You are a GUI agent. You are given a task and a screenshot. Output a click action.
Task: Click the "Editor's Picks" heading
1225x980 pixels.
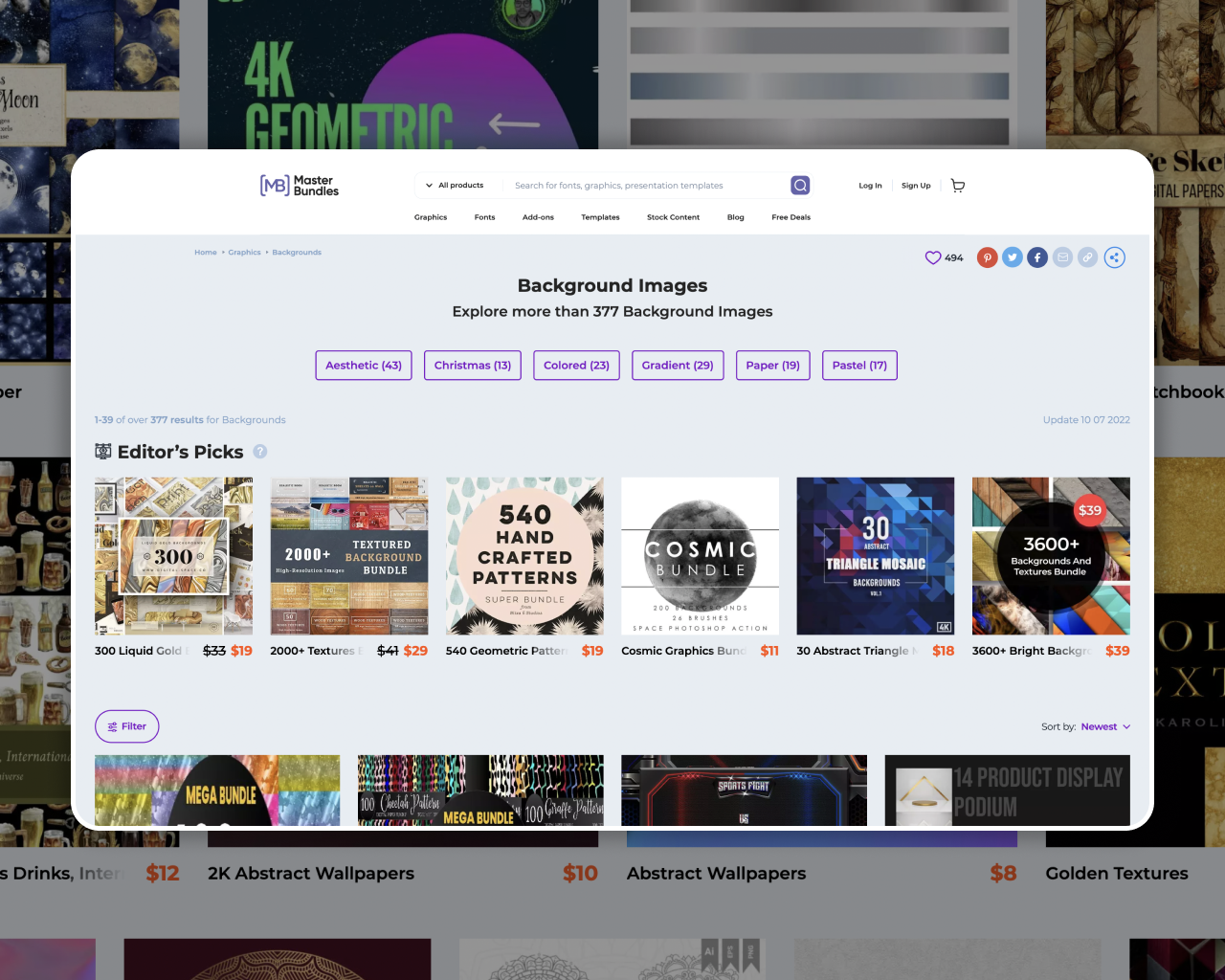click(x=181, y=452)
